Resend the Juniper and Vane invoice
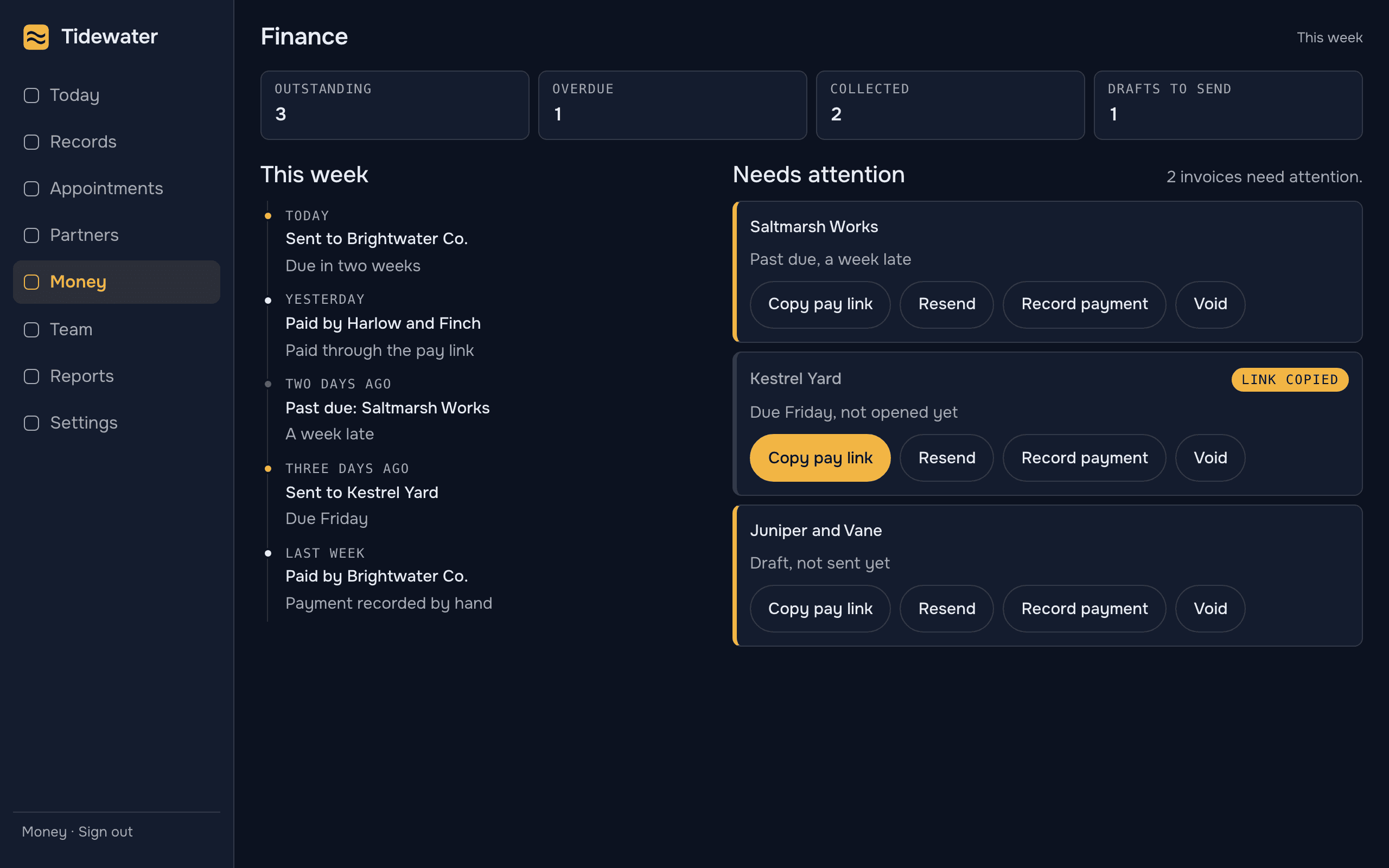Viewport: 1389px width, 868px height. coord(946,609)
